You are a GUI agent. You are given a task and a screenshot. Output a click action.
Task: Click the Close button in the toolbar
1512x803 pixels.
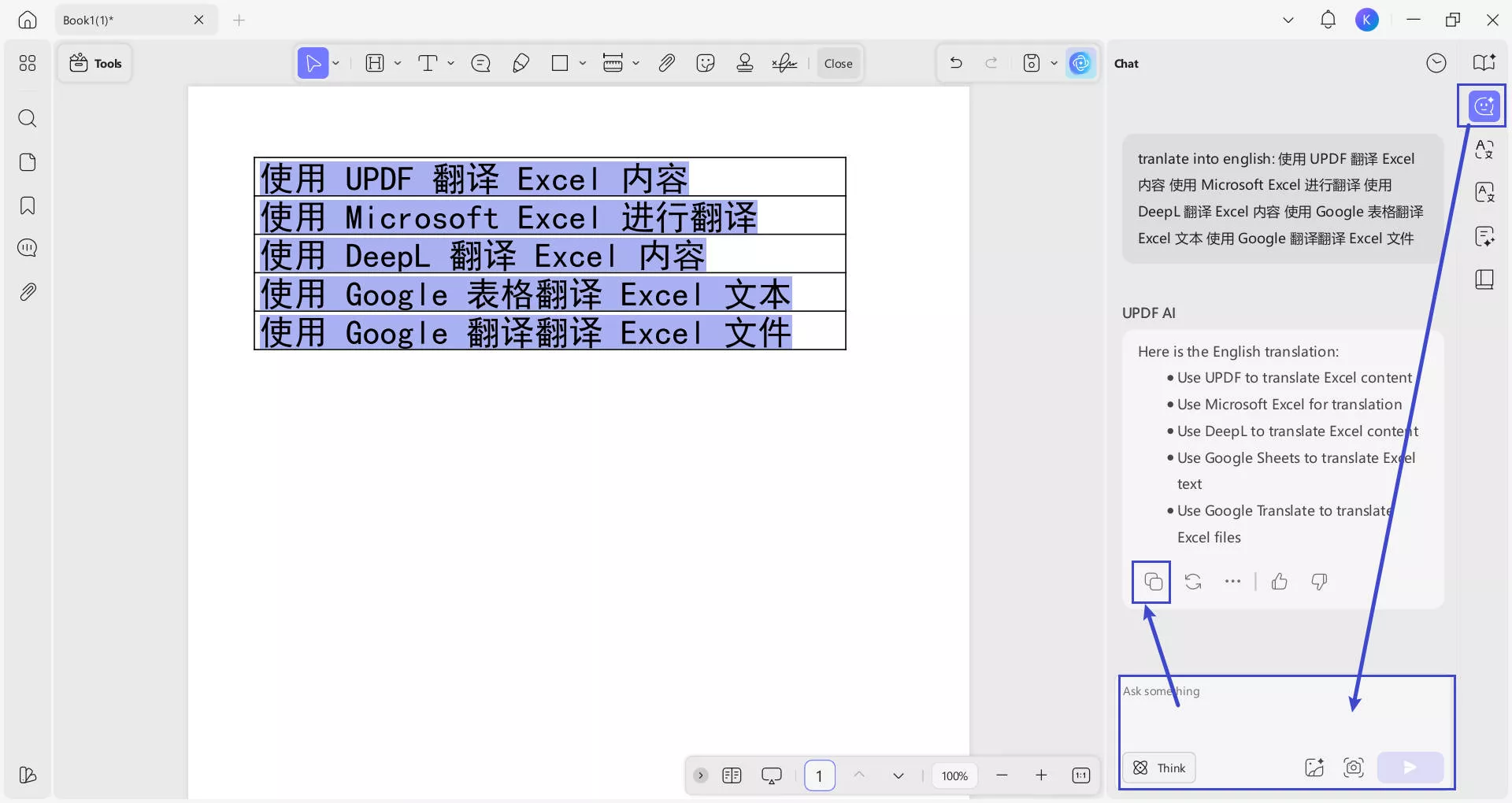838,63
